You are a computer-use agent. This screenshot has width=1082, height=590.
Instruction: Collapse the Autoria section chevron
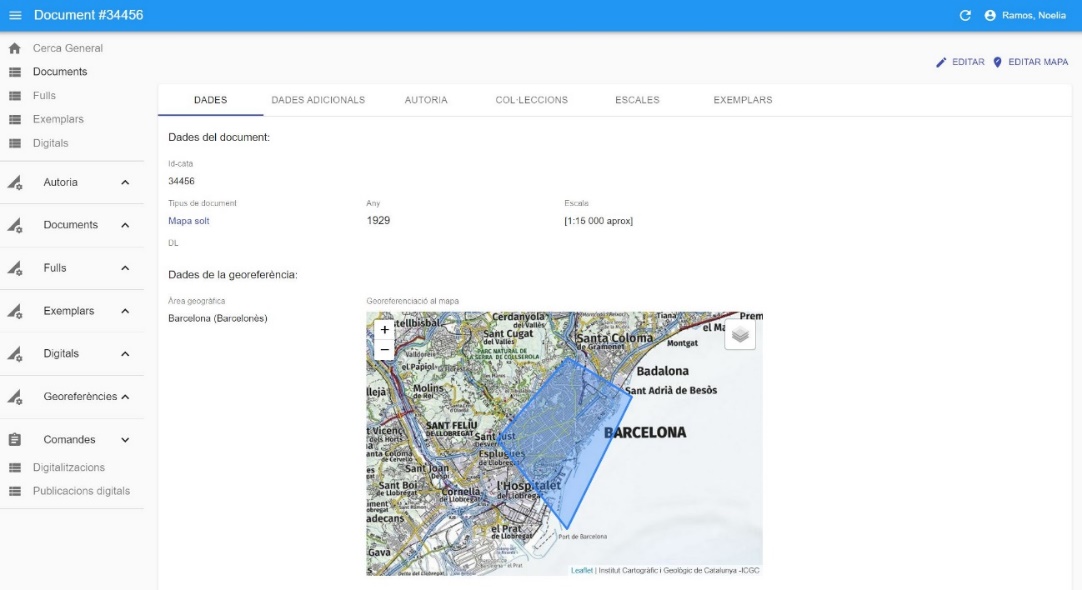pyautogui.click(x=125, y=183)
